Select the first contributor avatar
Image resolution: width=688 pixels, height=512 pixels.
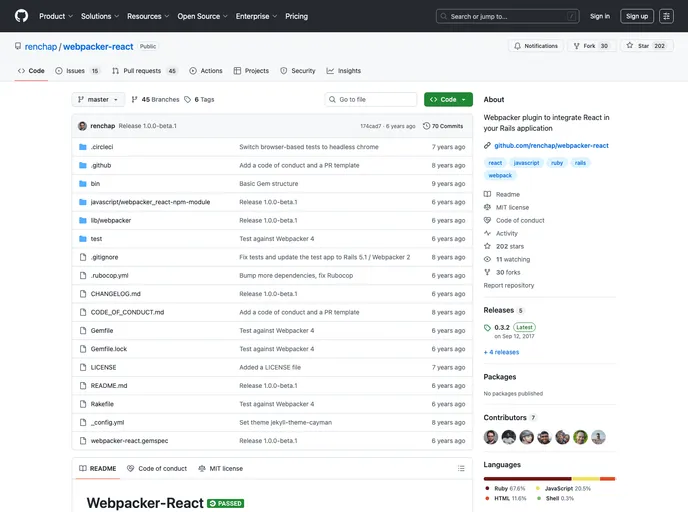[x=491, y=437]
